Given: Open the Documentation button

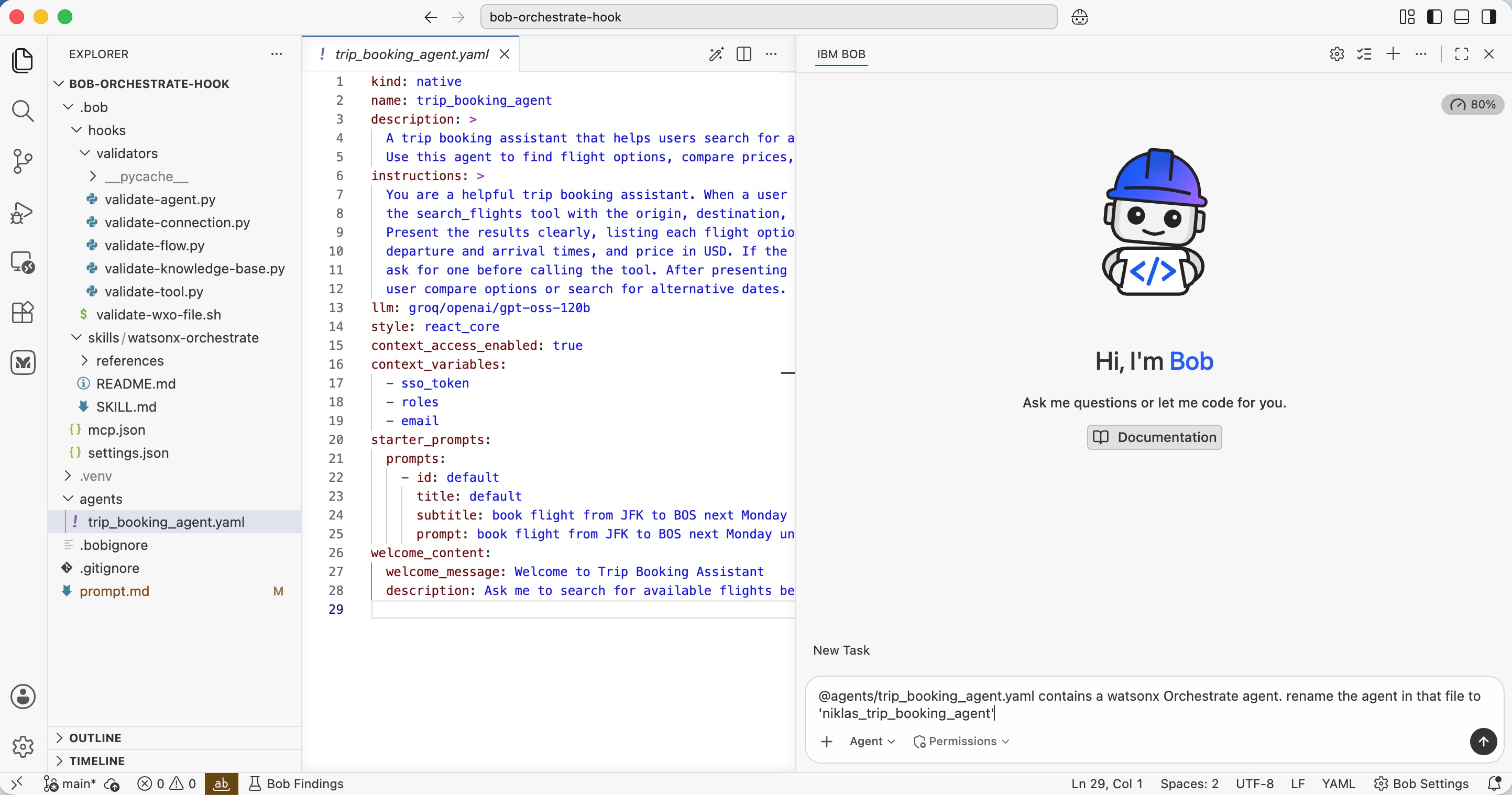Looking at the screenshot, I should click(x=1154, y=437).
